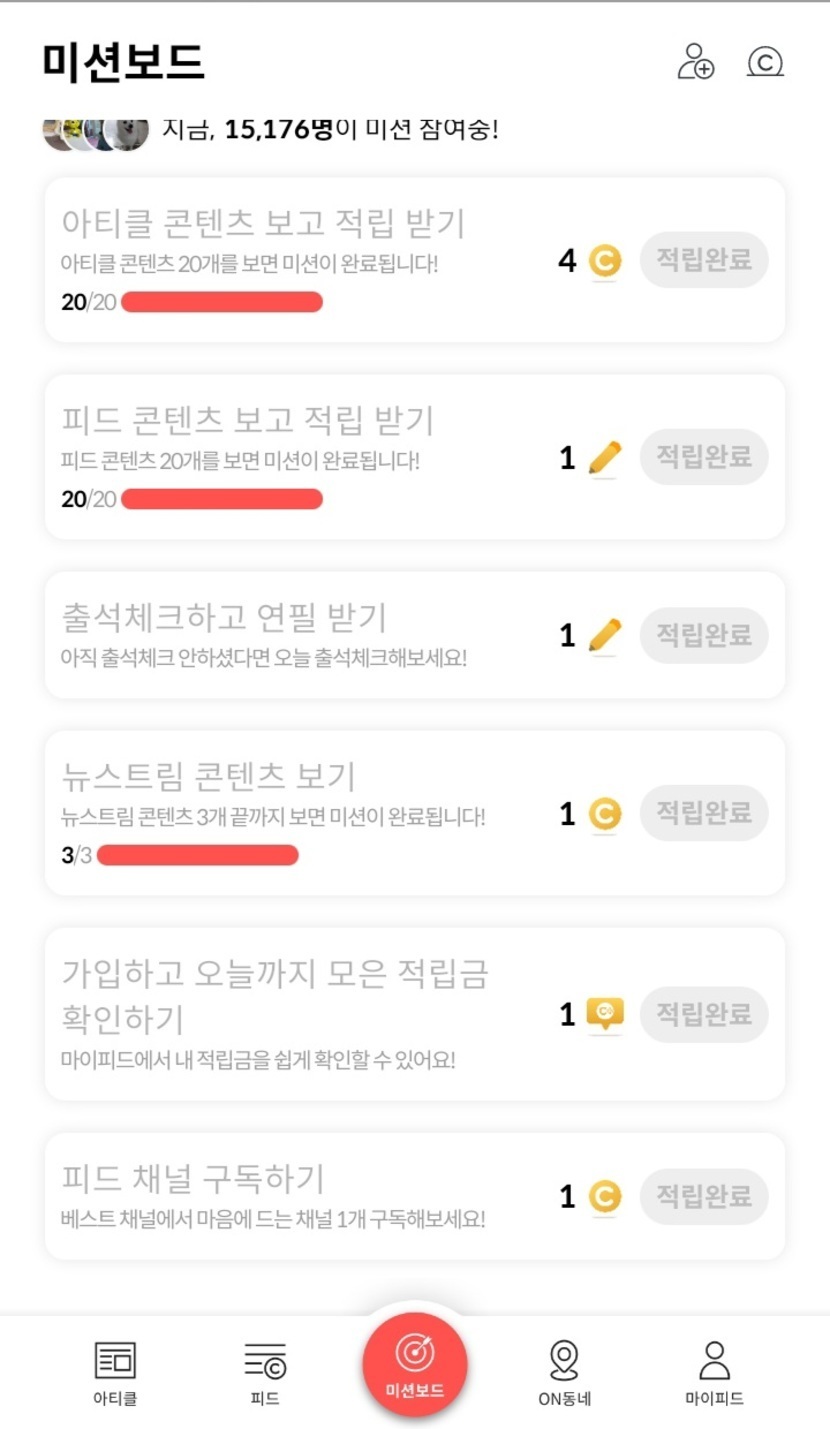The width and height of the screenshot is (830, 1429).
Task: Click the 20/20 progress bar of 피드 콘텐츠 mission
Action: point(222,499)
